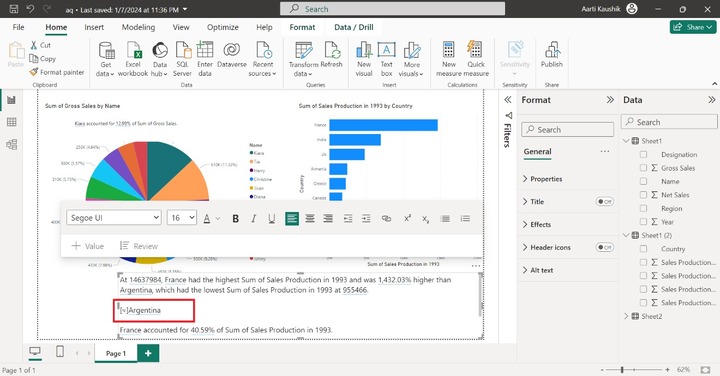Open the Segoe UI font dropdown
This screenshot has height=376, width=720.
pyautogui.click(x=114, y=218)
